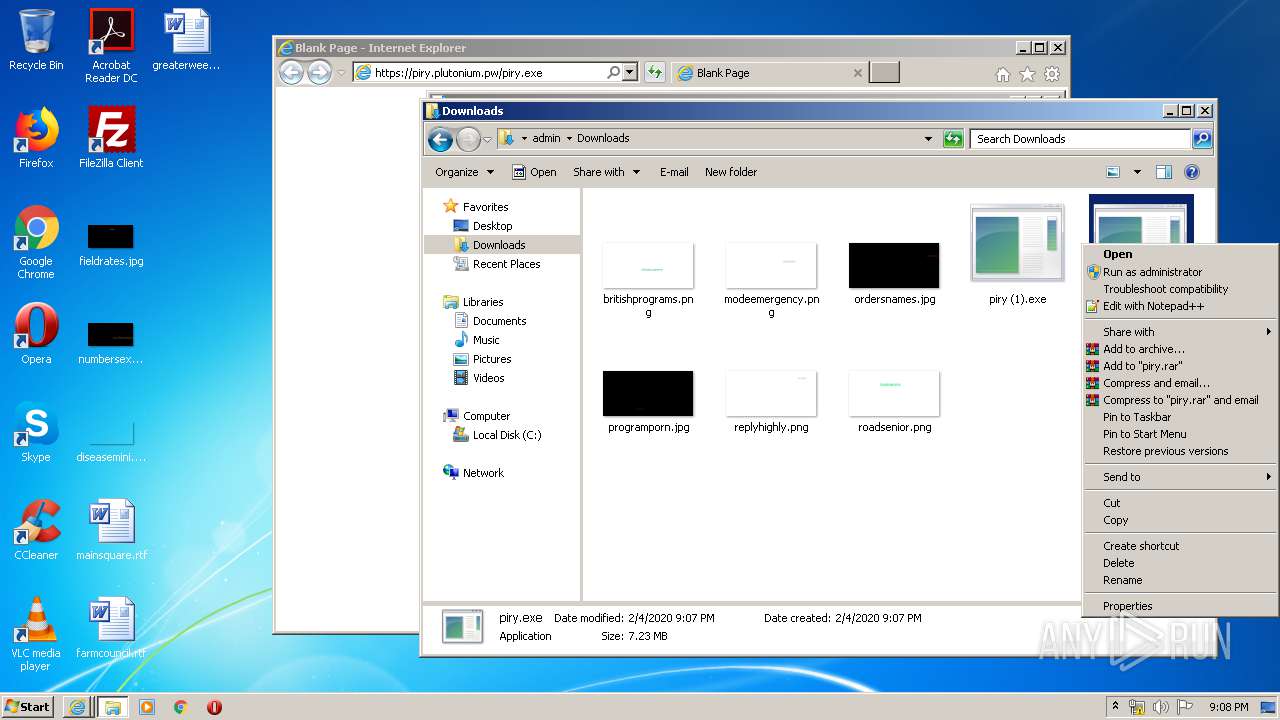Click the Search Downloads input field
The width and height of the screenshot is (1280, 720).
(x=1080, y=139)
